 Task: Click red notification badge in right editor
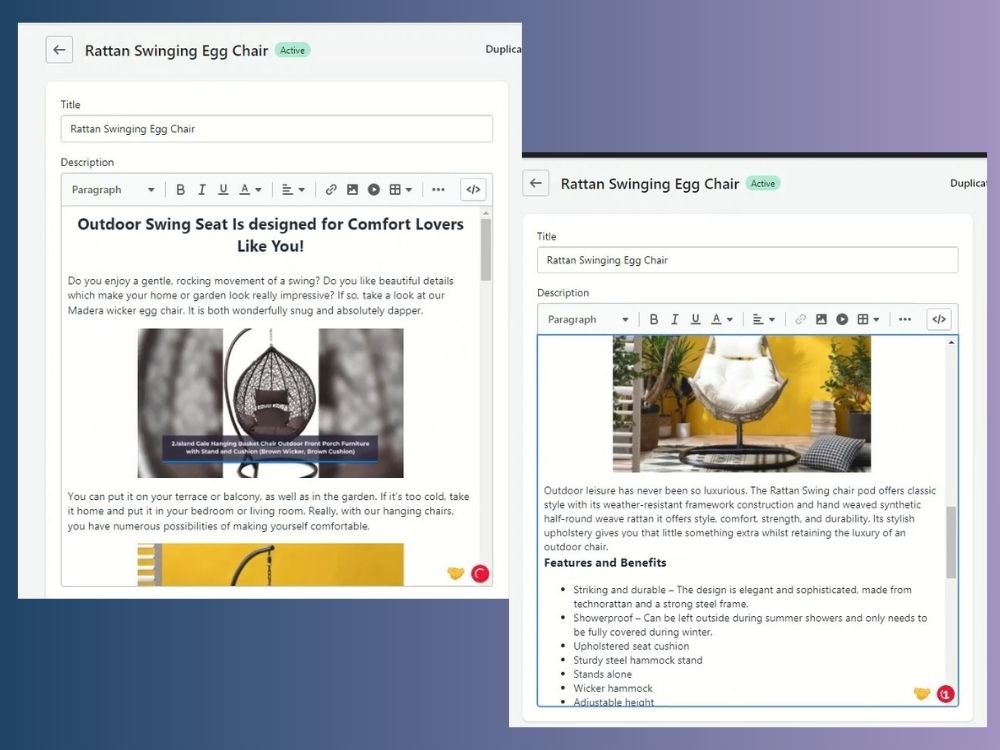[x=946, y=694]
